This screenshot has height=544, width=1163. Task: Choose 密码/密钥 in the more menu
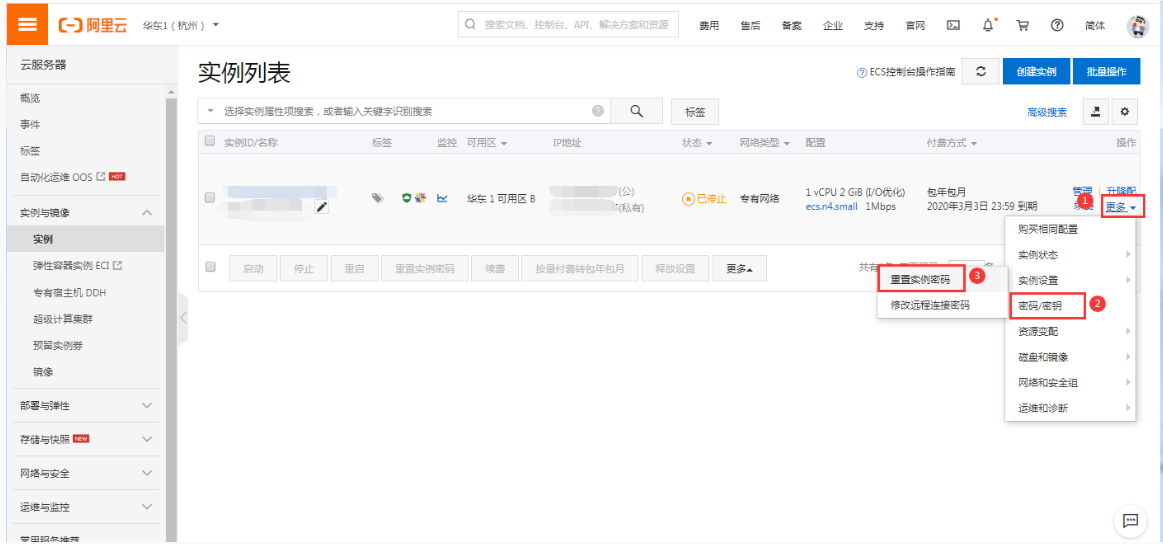pos(1039,305)
